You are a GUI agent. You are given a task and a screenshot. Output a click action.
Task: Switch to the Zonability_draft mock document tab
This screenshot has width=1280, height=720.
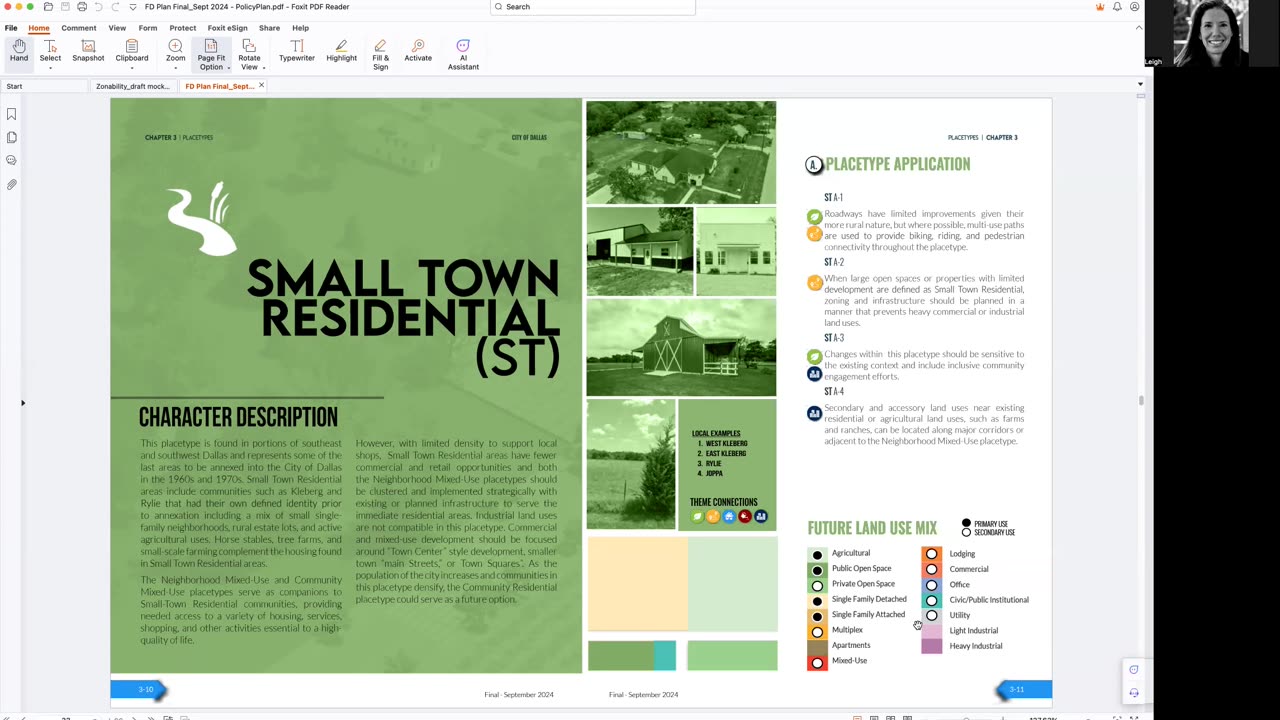(133, 86)
